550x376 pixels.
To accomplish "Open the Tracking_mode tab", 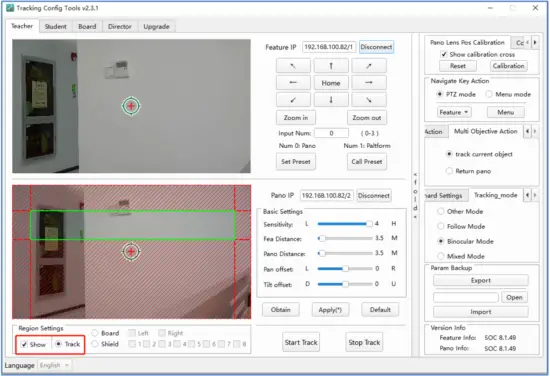I will [x=495, y=195].
